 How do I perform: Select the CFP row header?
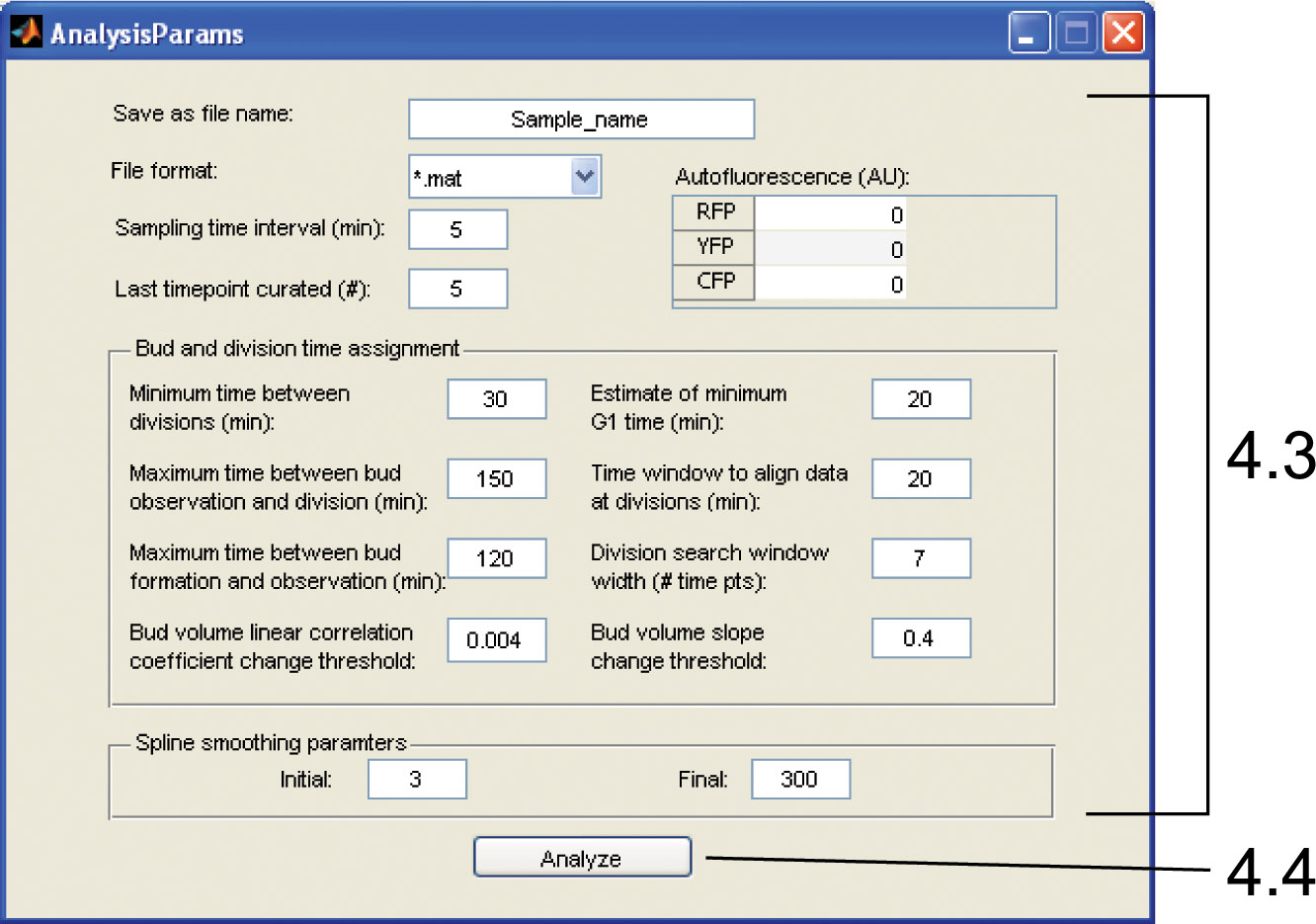(713, 282)
